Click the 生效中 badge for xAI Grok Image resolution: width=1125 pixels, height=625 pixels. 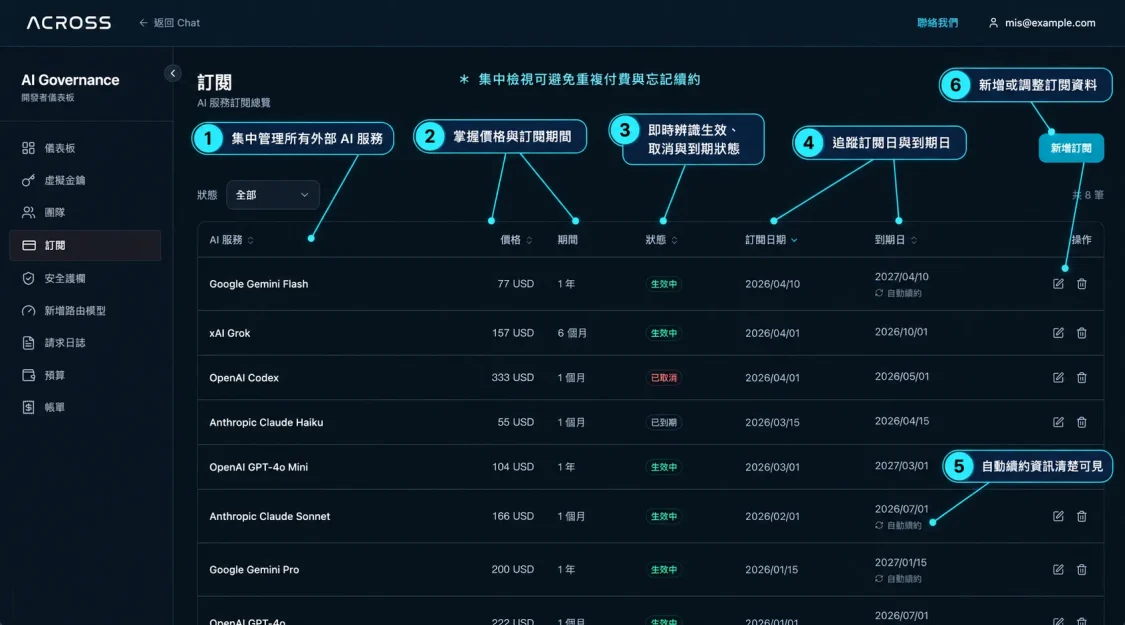pyautogui.click(x=664, y=333)
